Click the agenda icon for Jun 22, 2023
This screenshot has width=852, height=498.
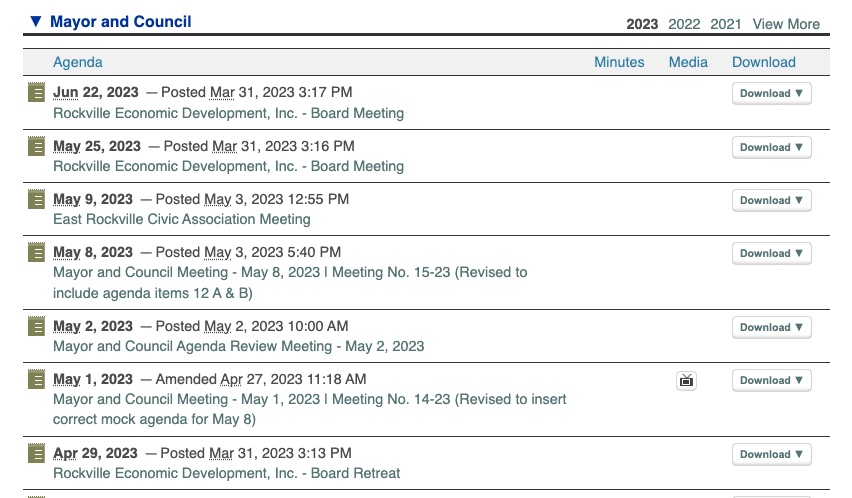tap(37, 93)
